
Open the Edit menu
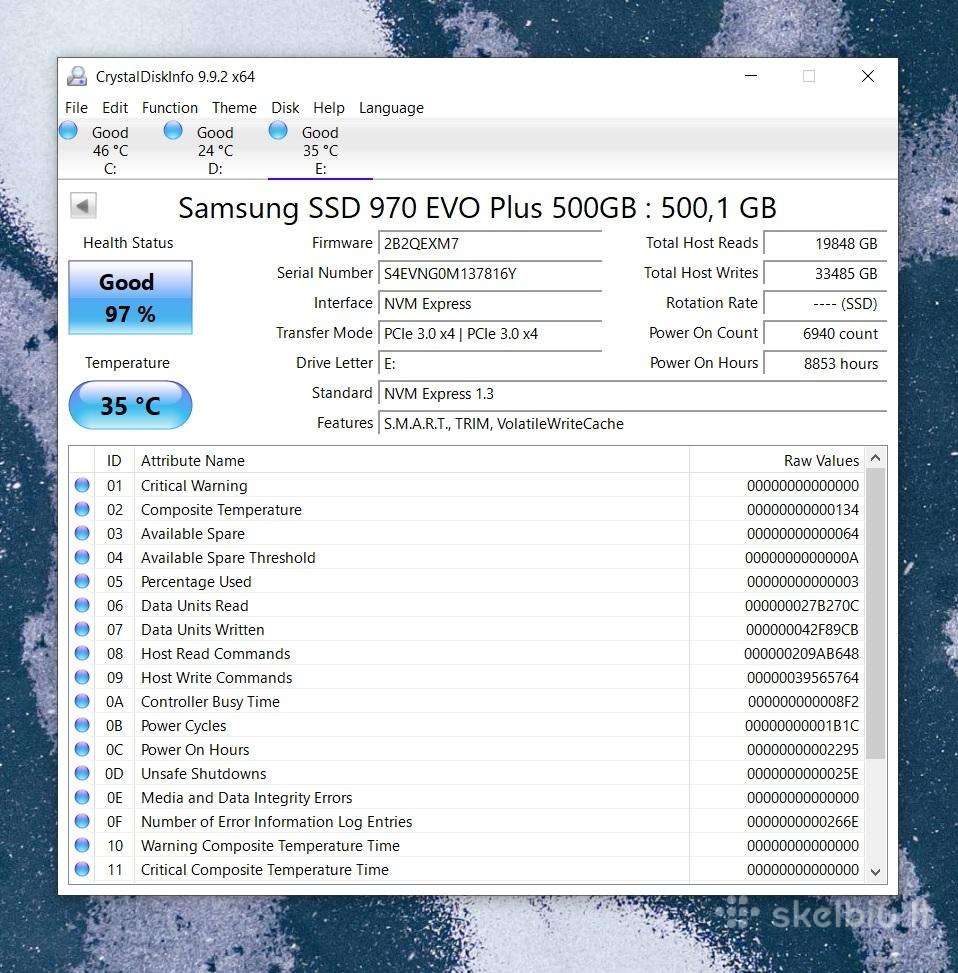coord(115,108)
